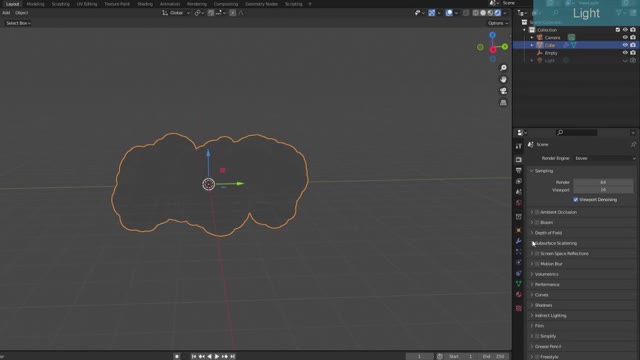
Task: Click the play animation button
Action: point(217,356)
